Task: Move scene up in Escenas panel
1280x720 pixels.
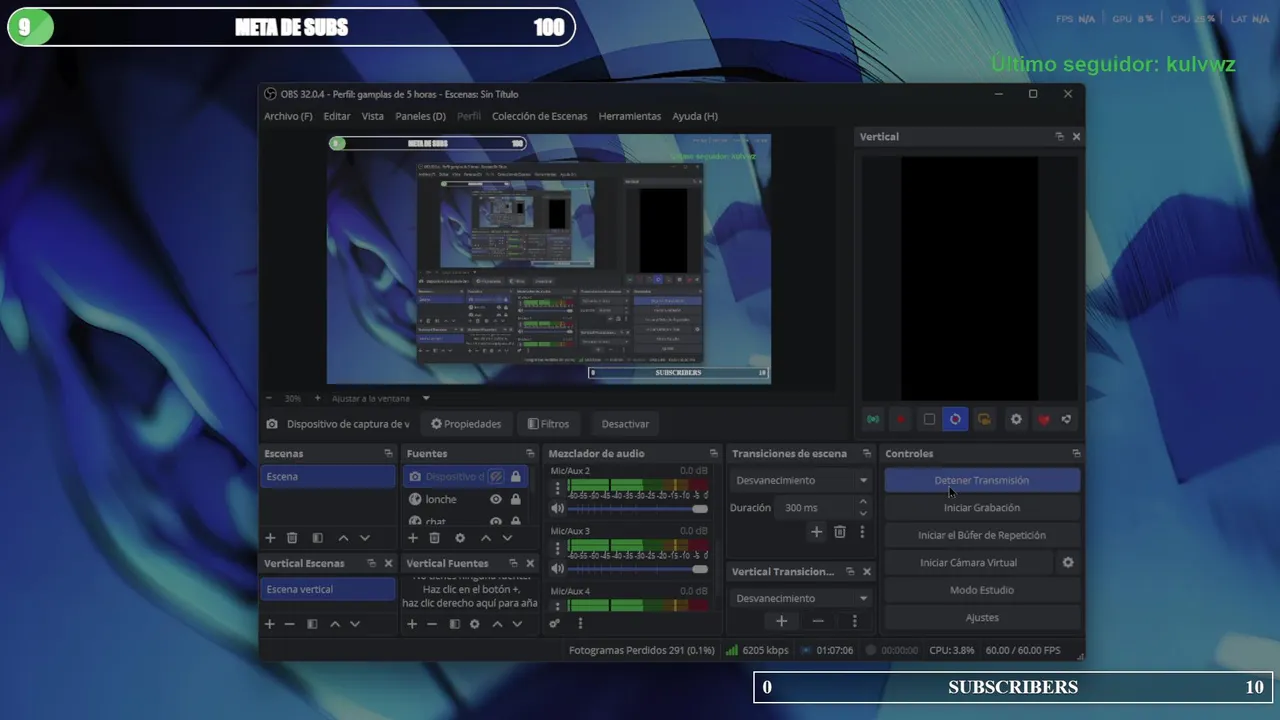Action: point(343,538)
